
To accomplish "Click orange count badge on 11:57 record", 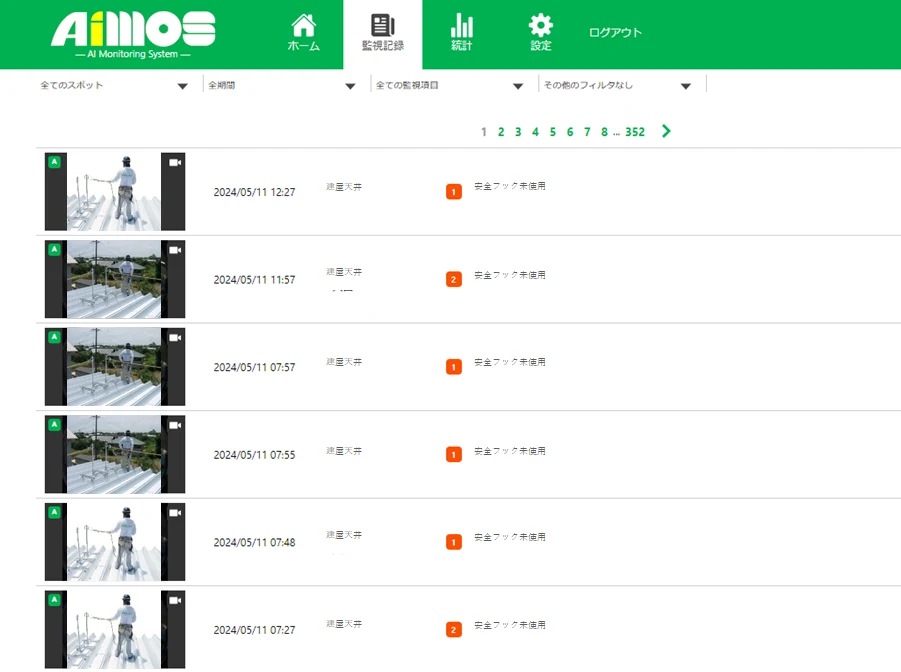I will click(454, 279).
